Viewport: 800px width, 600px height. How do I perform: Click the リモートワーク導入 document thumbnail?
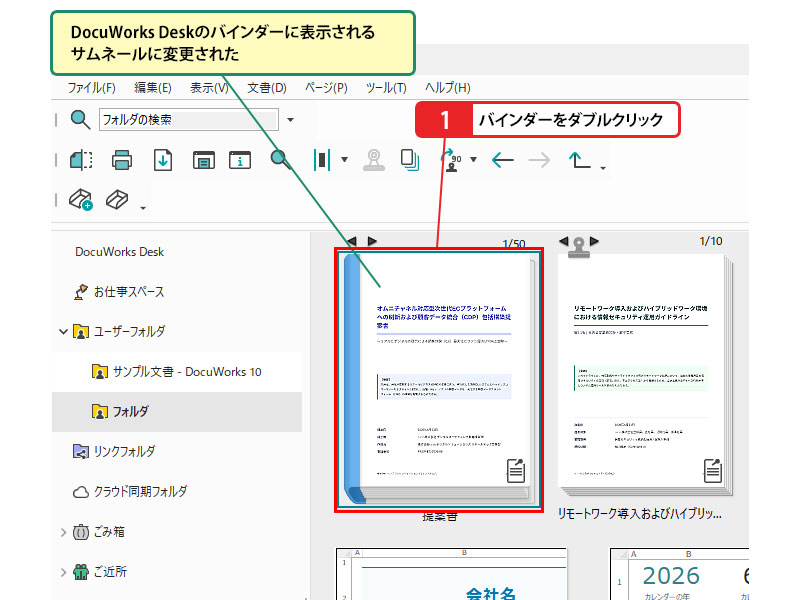click(645, 375)
